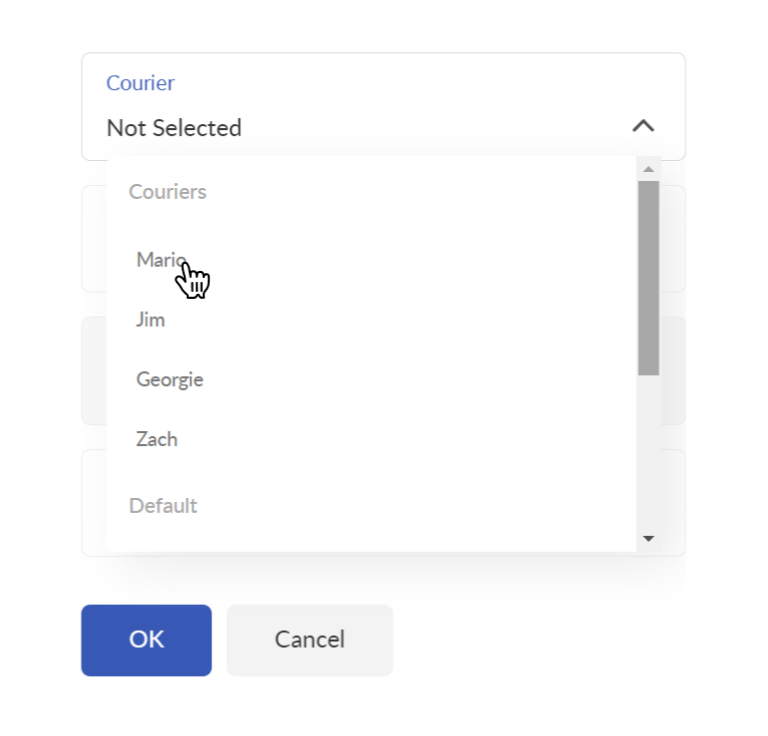Click the Default group header
This screenshot has height=736, width=768.
[163, 505]
